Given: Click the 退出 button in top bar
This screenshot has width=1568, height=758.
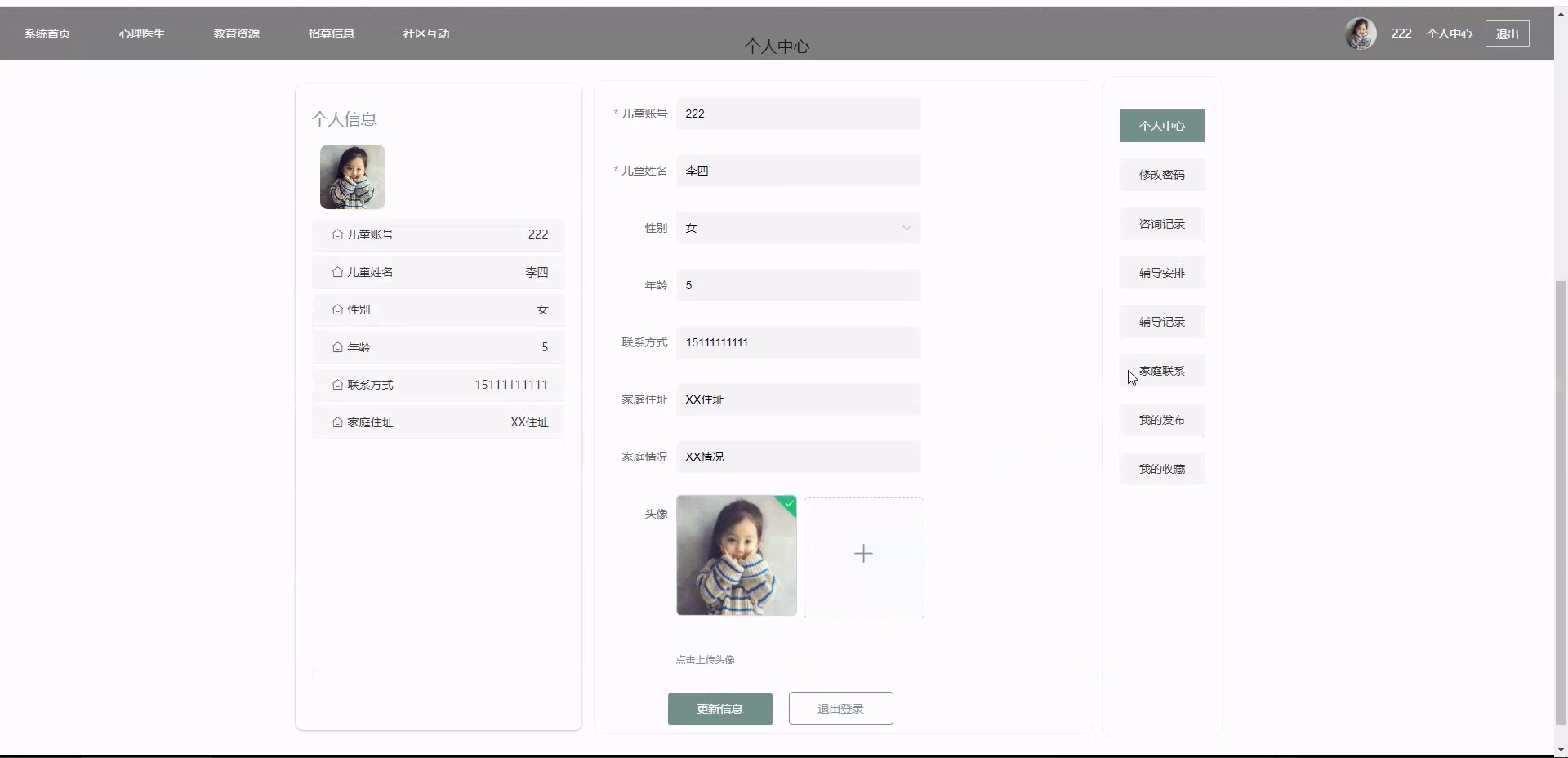Looking at the screenshot, I should coord(1508,33).
